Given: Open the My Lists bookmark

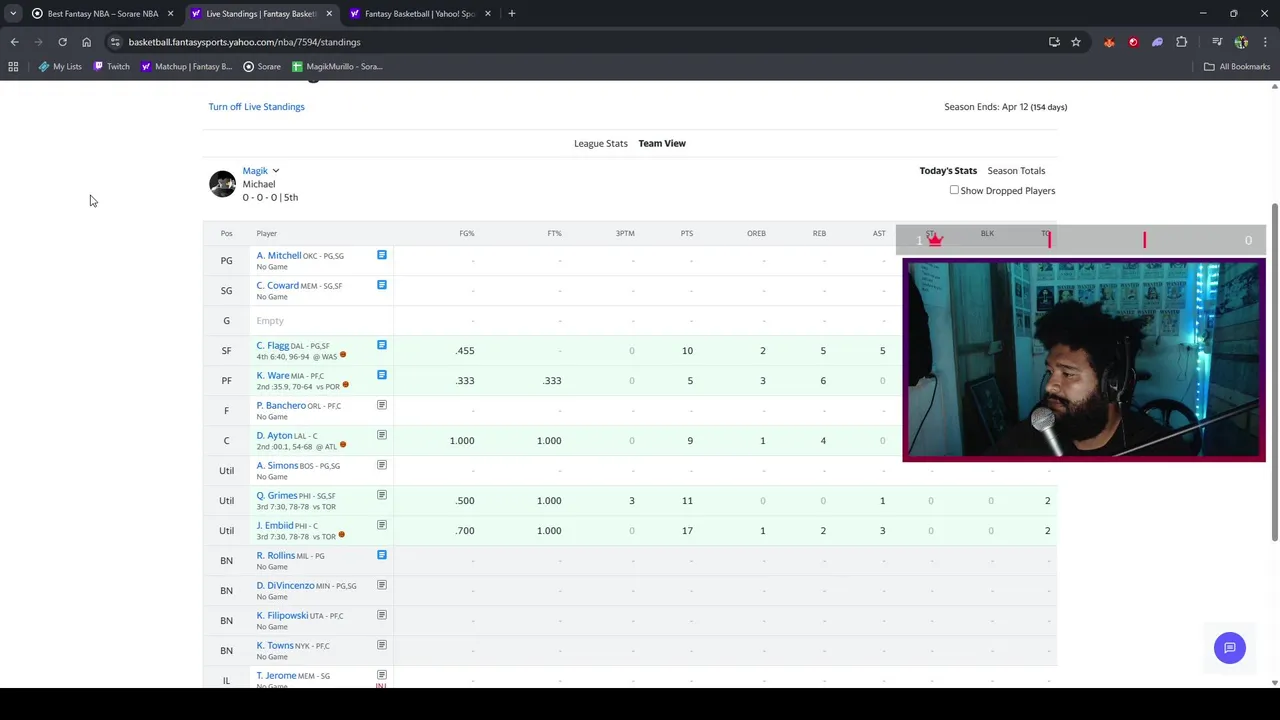Looking at the screenshot, I should click(x=60, y=66).
